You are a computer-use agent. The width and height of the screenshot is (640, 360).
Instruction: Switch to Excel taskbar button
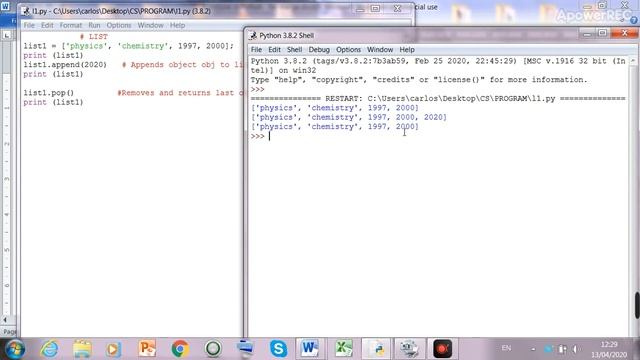(x=343, y=349)
